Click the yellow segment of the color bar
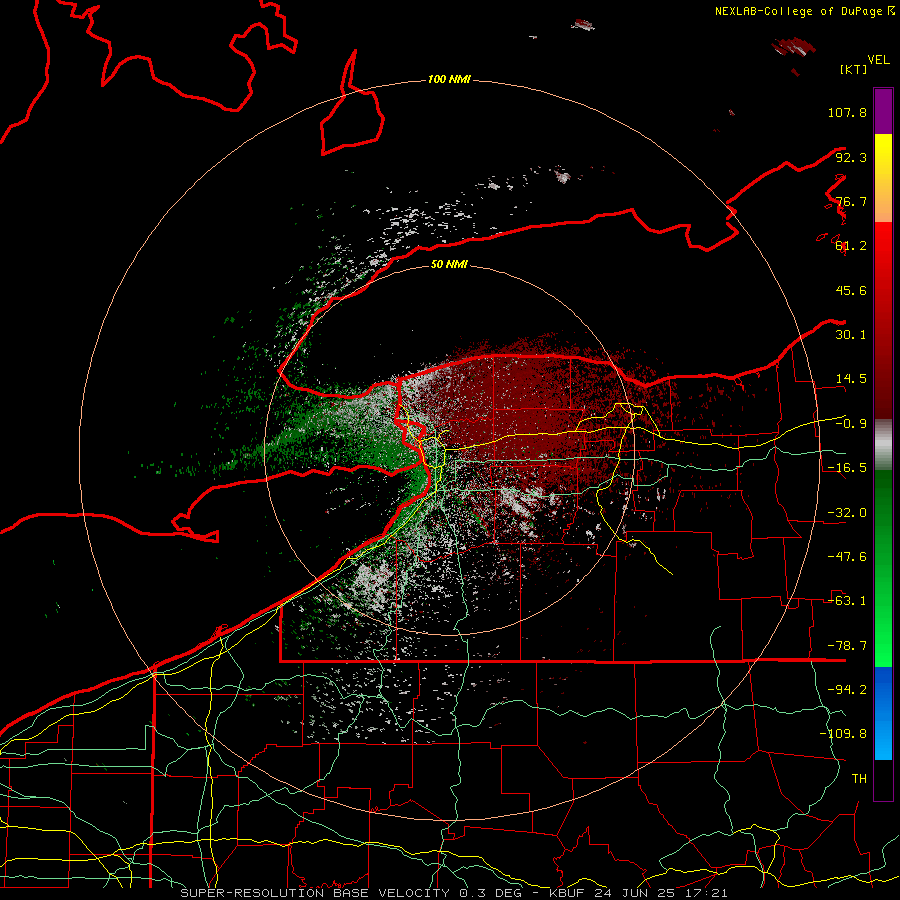The height and width of the screenshot is (900, 900). tap(883, 178)
